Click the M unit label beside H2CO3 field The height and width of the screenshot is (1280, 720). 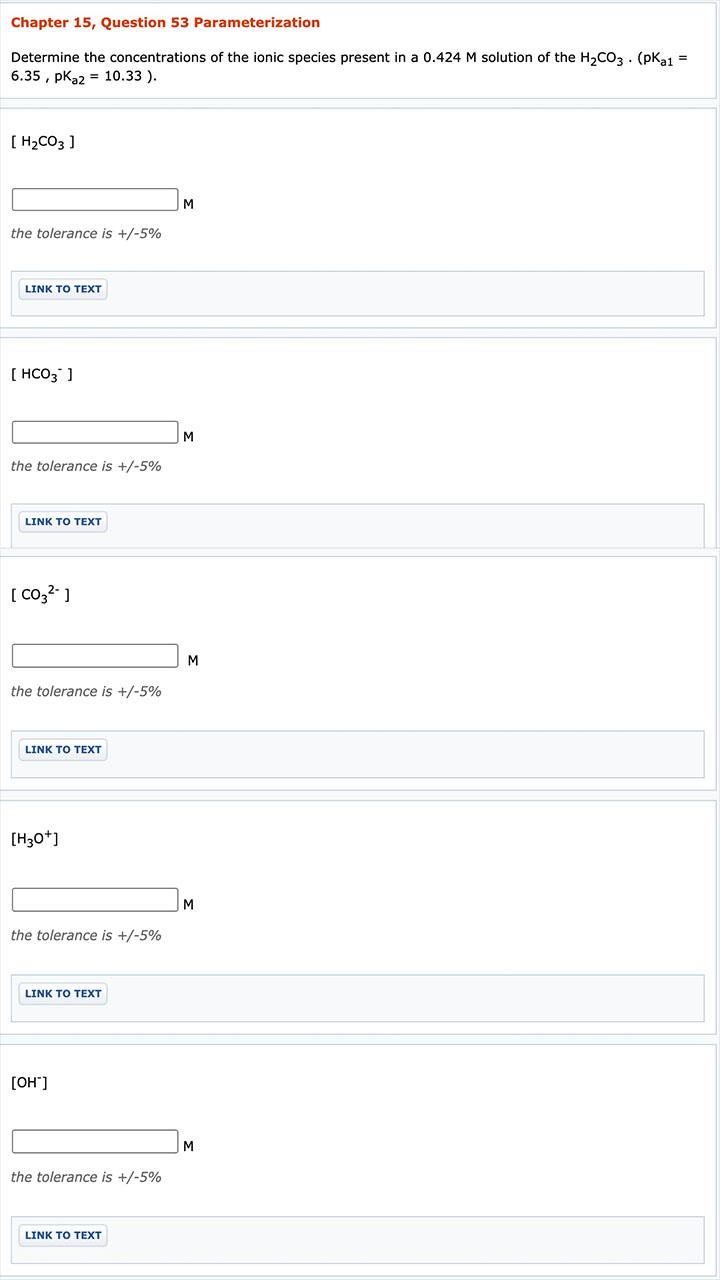coord(187,203)
